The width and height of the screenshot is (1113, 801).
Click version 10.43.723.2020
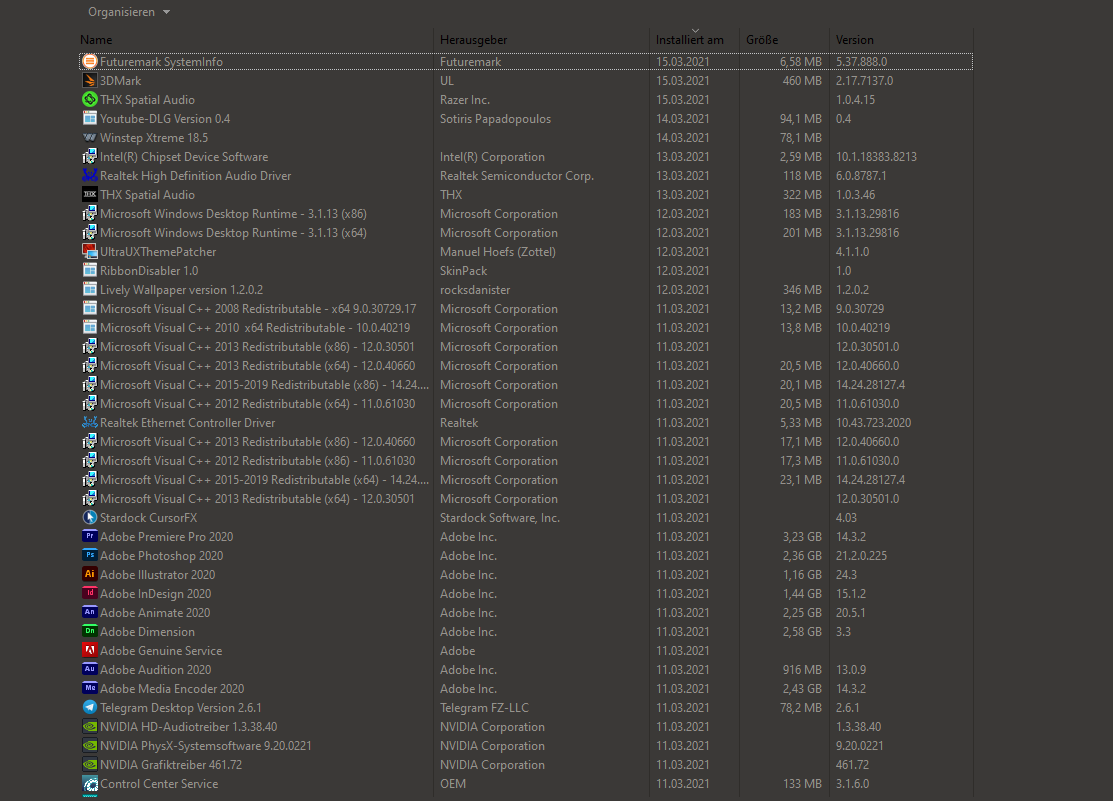tap(873, 423)
